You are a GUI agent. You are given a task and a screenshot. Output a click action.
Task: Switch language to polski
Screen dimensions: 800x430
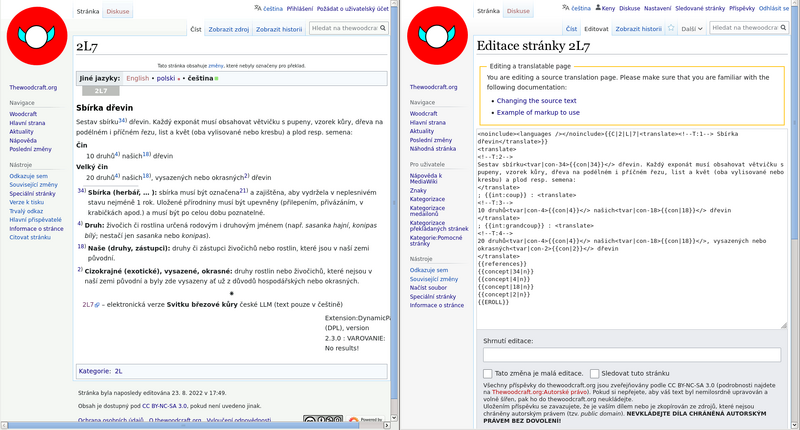click(x=166, y=78)
